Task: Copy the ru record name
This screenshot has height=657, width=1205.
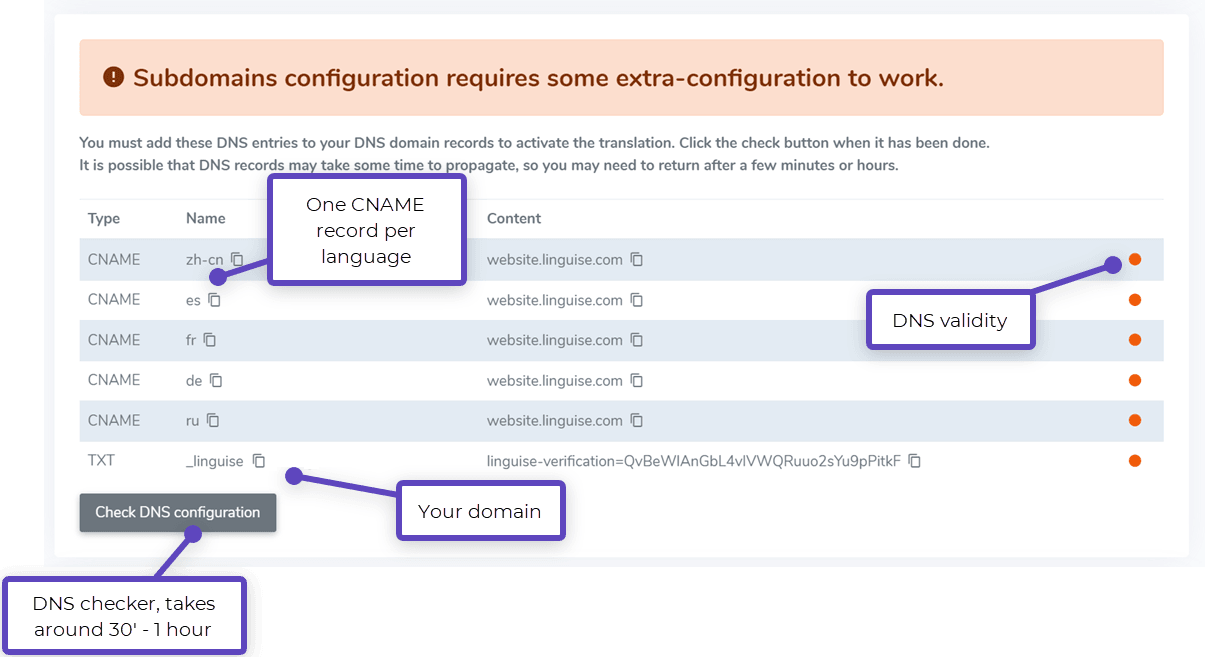Action: click(x=213, y=421)
